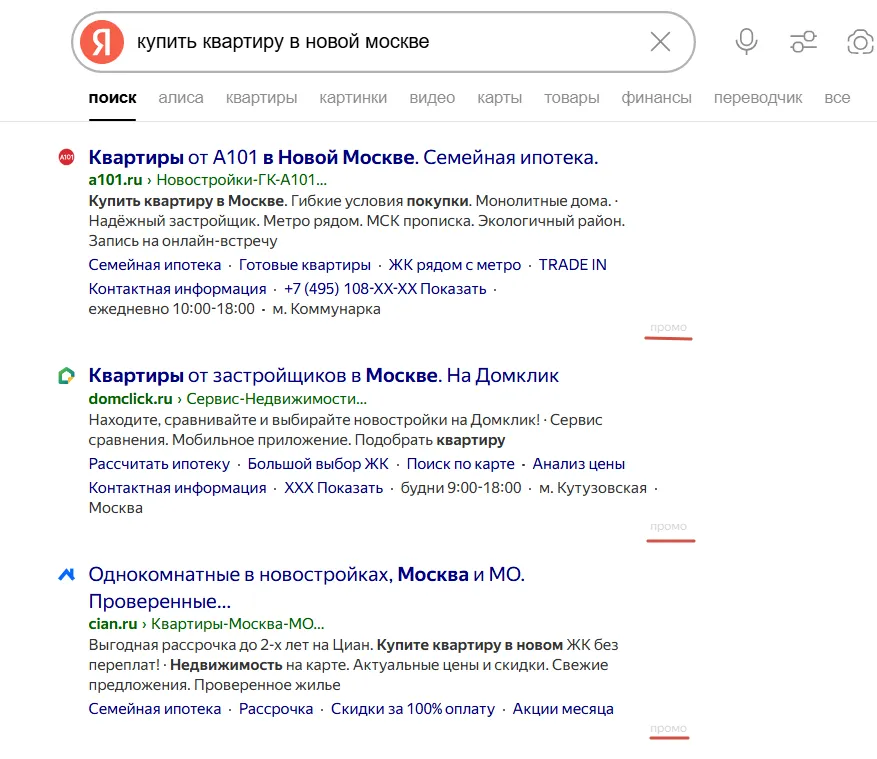Click the Domclick green house favicon
Viewport: 877px width, 759px height.
pos(67,375)
